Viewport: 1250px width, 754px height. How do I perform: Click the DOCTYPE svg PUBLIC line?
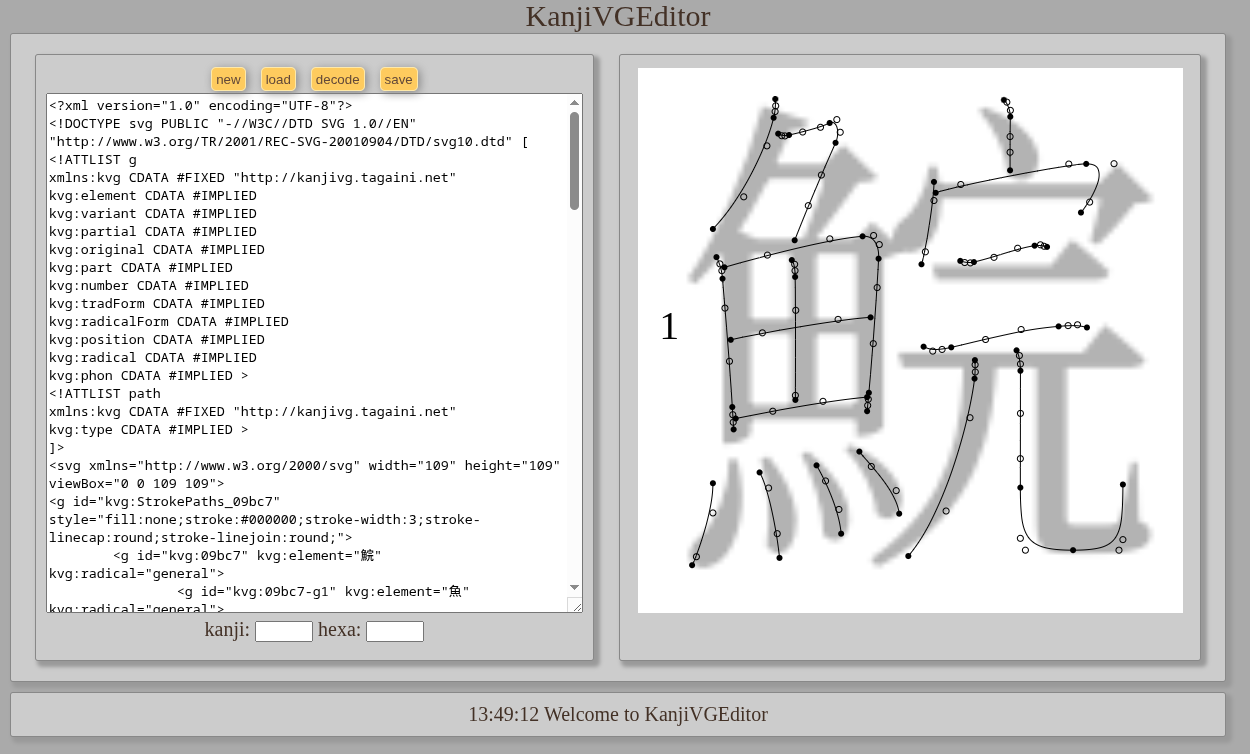(233, 123)
